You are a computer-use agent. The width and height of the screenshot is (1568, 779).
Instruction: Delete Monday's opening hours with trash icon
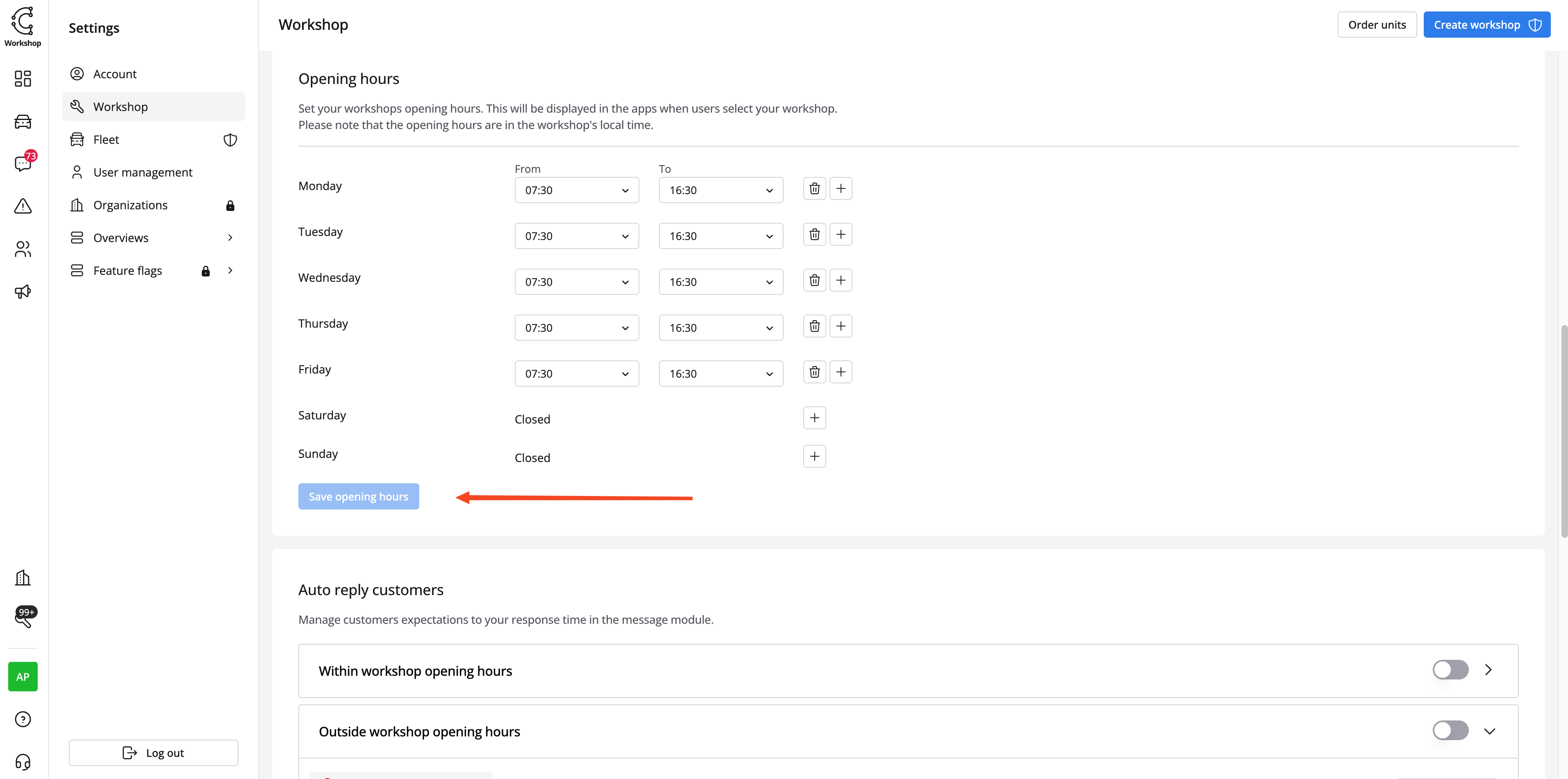tap(814, 188)
